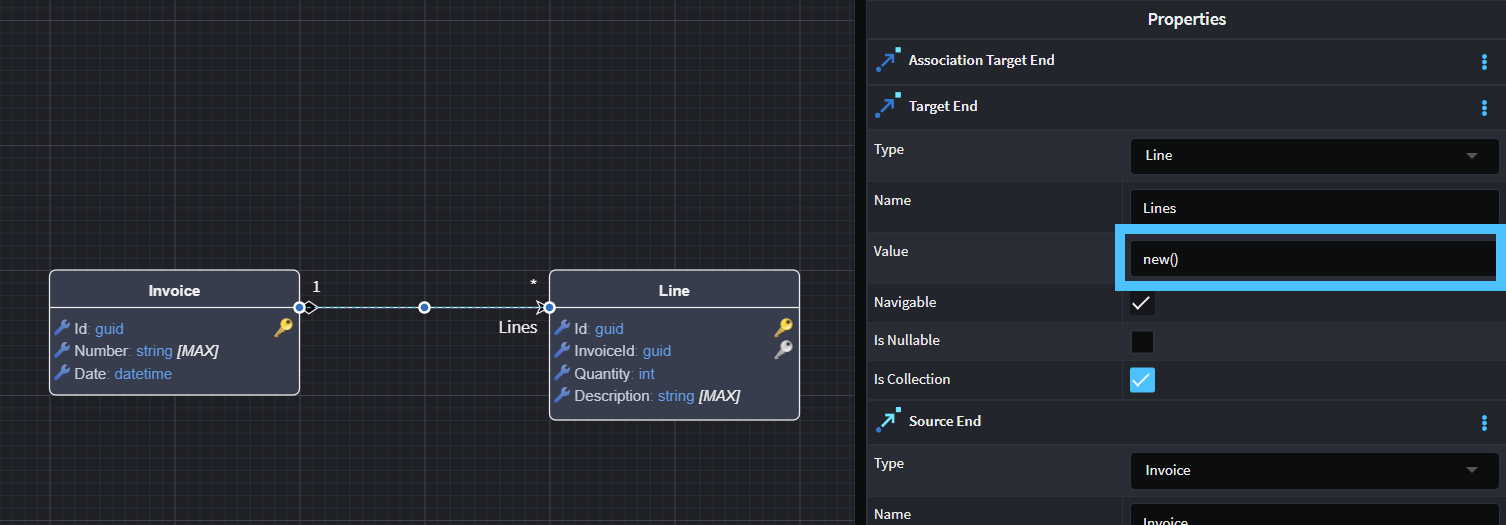
Task: Click the Value field containing new()
Action: pyautogui.click(x=1310, y=259)
